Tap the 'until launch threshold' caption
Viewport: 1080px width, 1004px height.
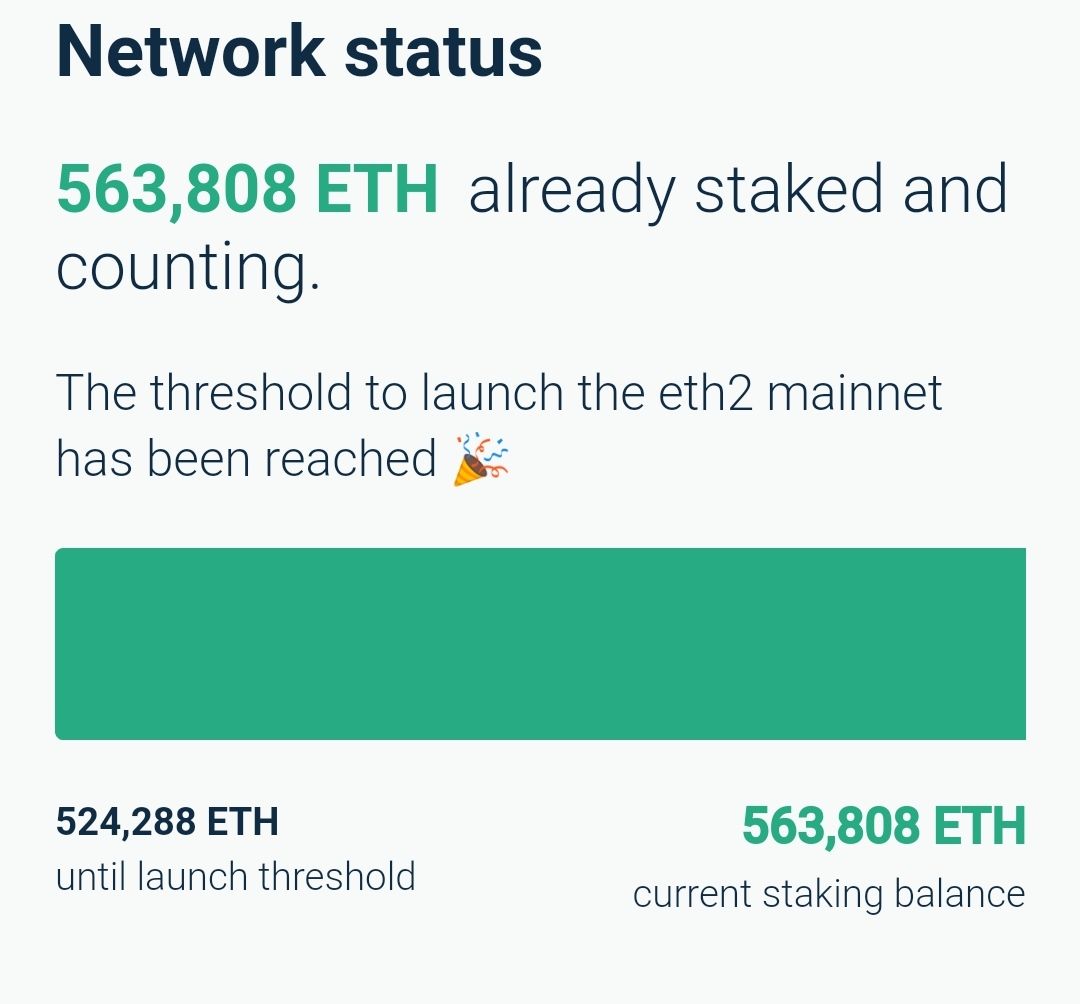pyautogui.click(x=235, y=877)
